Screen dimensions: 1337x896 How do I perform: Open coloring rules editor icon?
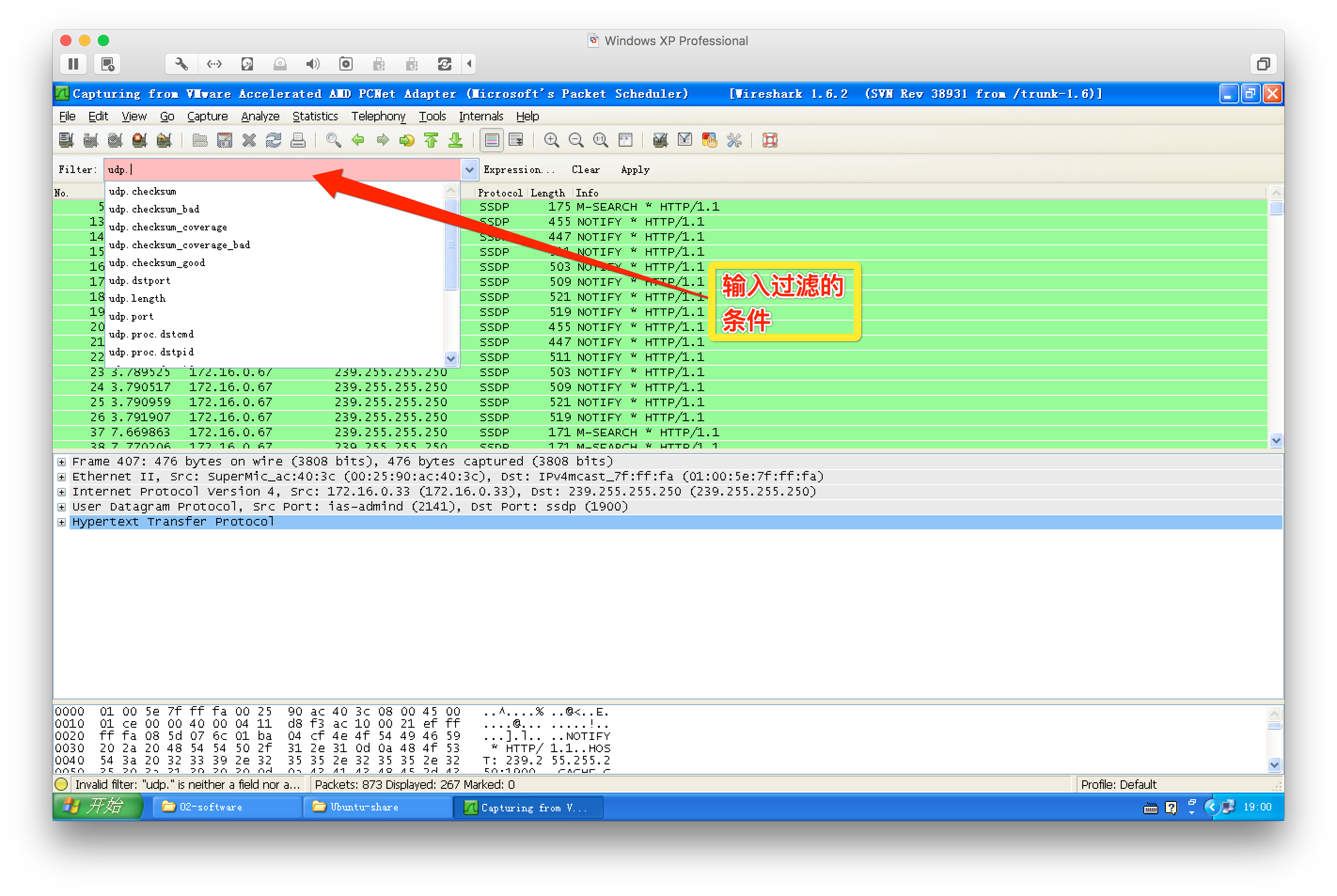(710, 140)
